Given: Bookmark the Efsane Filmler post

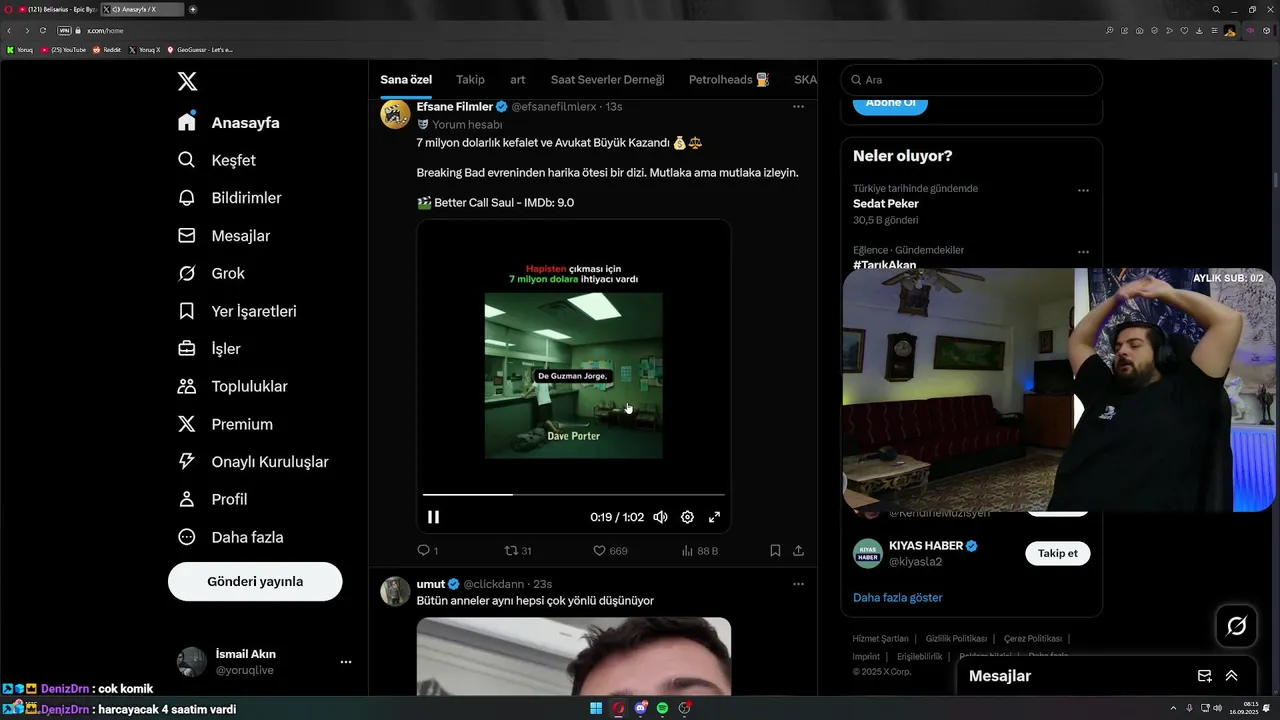Looking at the screenshot, I should click(x=775, y=551).
